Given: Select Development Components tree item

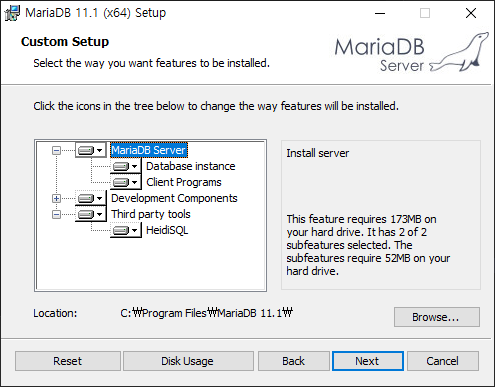Looking at the screenshot, I should [174, 198].
